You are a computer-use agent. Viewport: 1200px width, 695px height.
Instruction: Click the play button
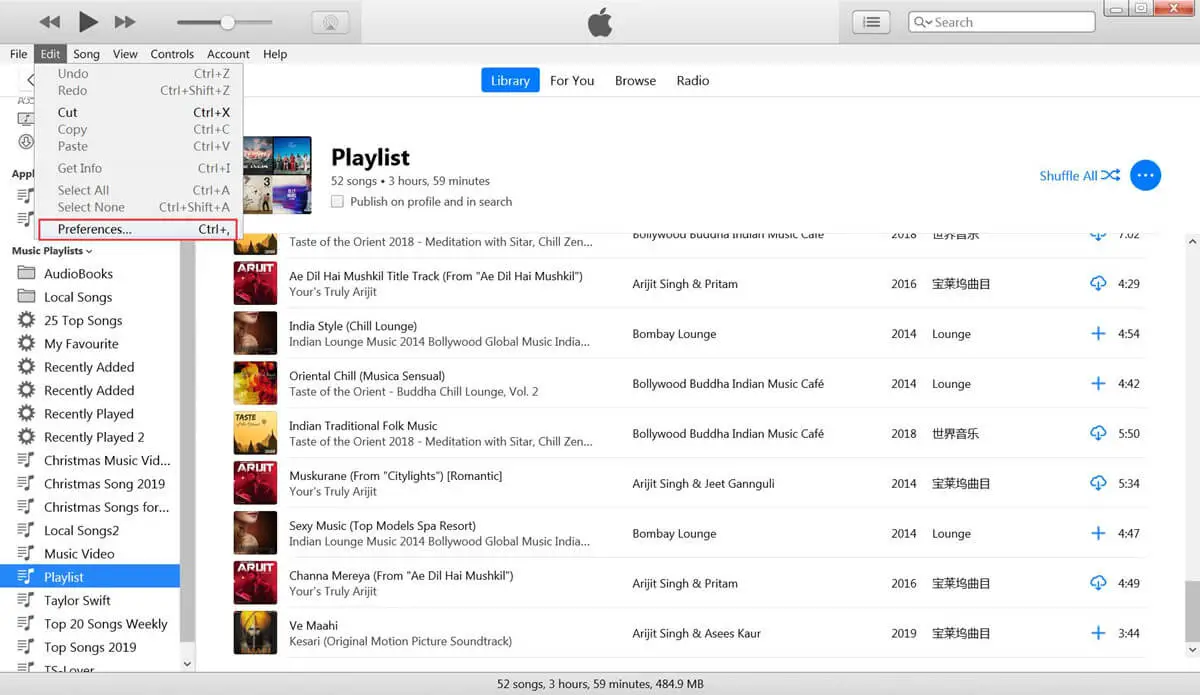(88, 21)
